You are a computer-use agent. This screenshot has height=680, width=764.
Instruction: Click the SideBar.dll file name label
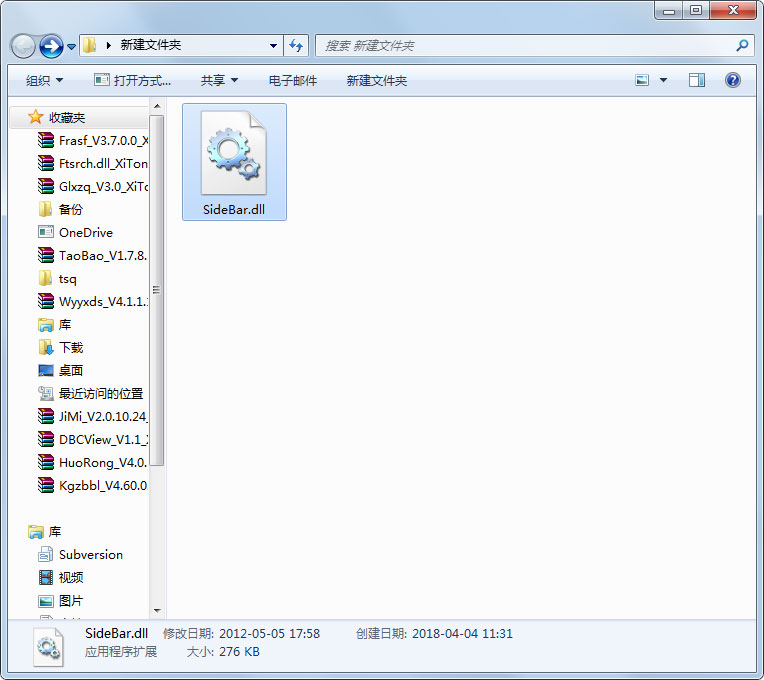(x=234, y=209)
